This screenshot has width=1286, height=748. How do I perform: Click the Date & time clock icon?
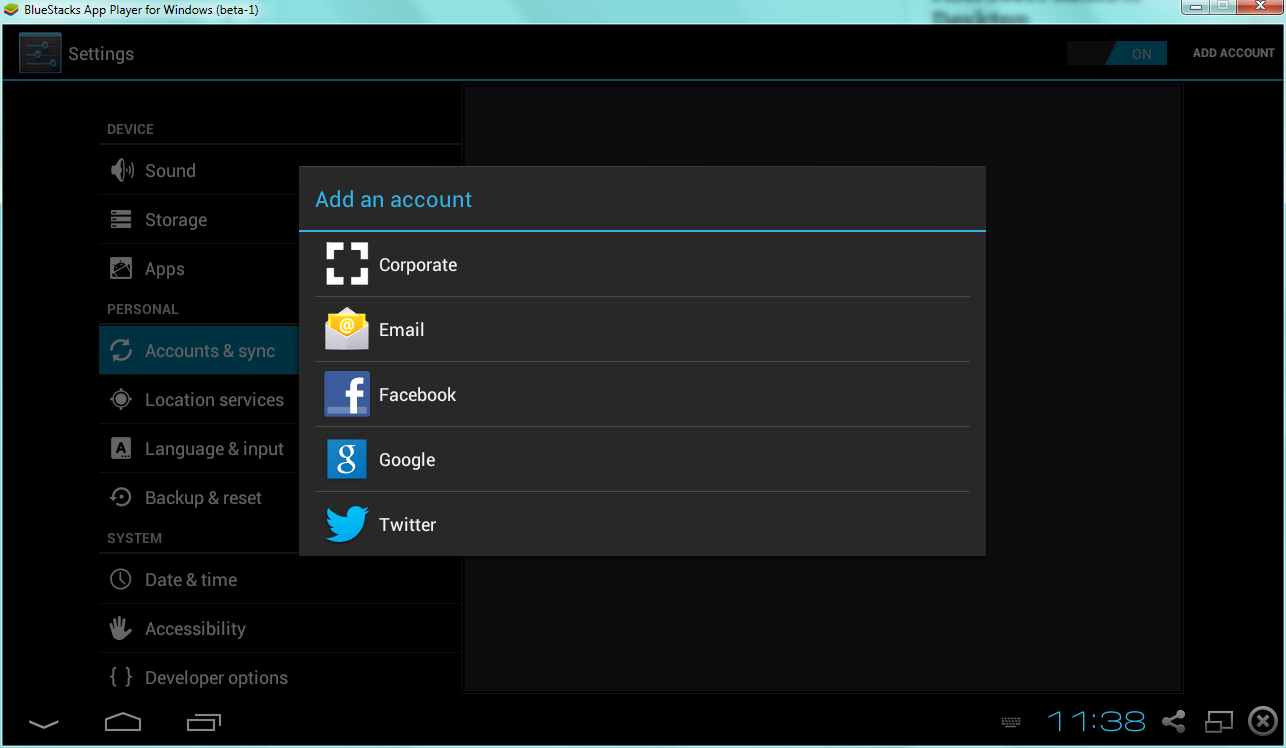coord(121,579)
